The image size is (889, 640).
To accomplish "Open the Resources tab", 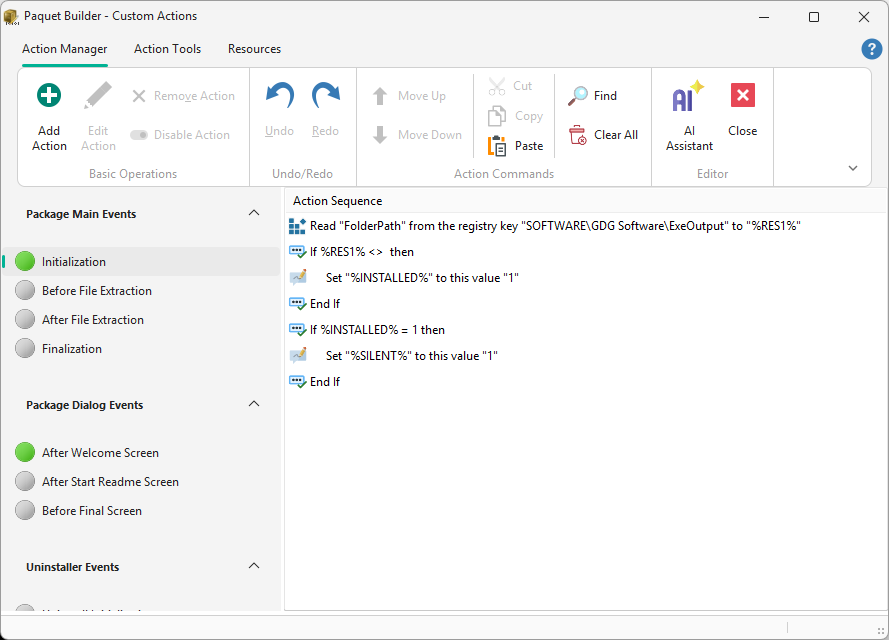I will coord(254,48).
